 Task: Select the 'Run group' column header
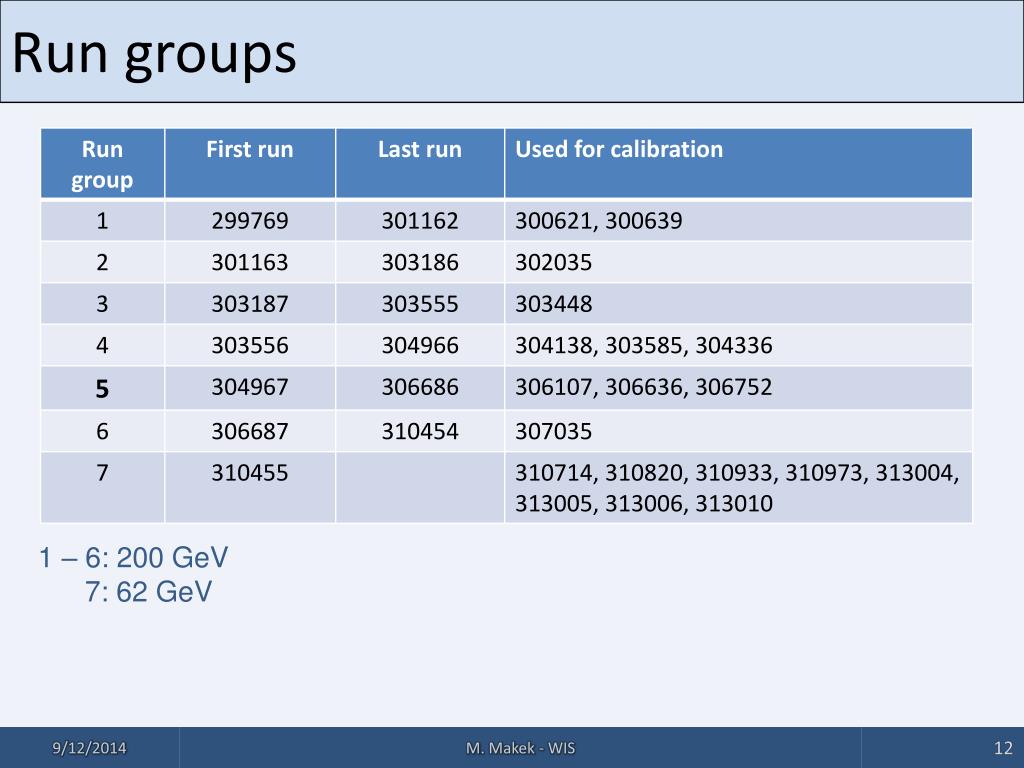coord(103,164)
